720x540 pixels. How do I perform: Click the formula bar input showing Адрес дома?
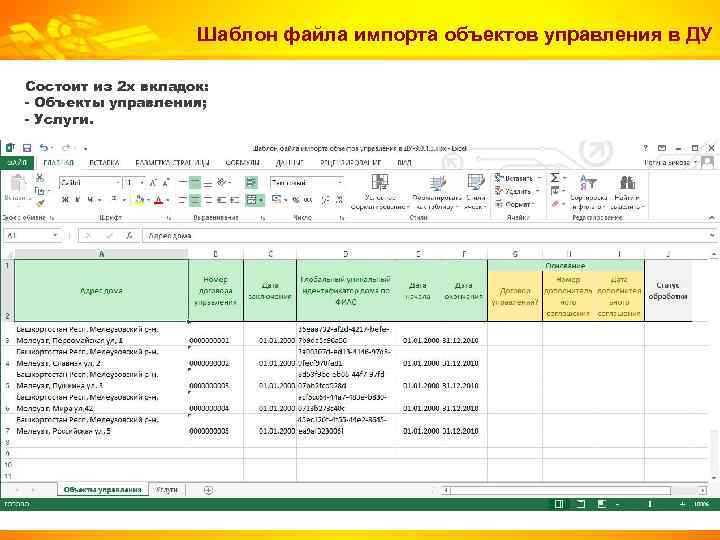(x=425, y=236)
